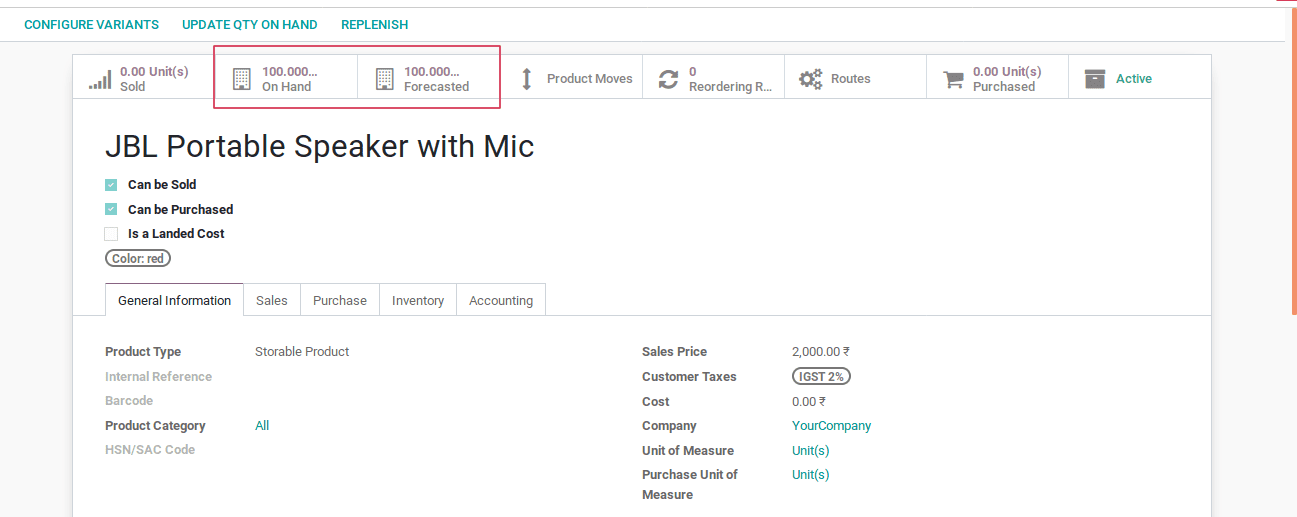
Task: Click Update Qty On Hand button
Action: 250,24
